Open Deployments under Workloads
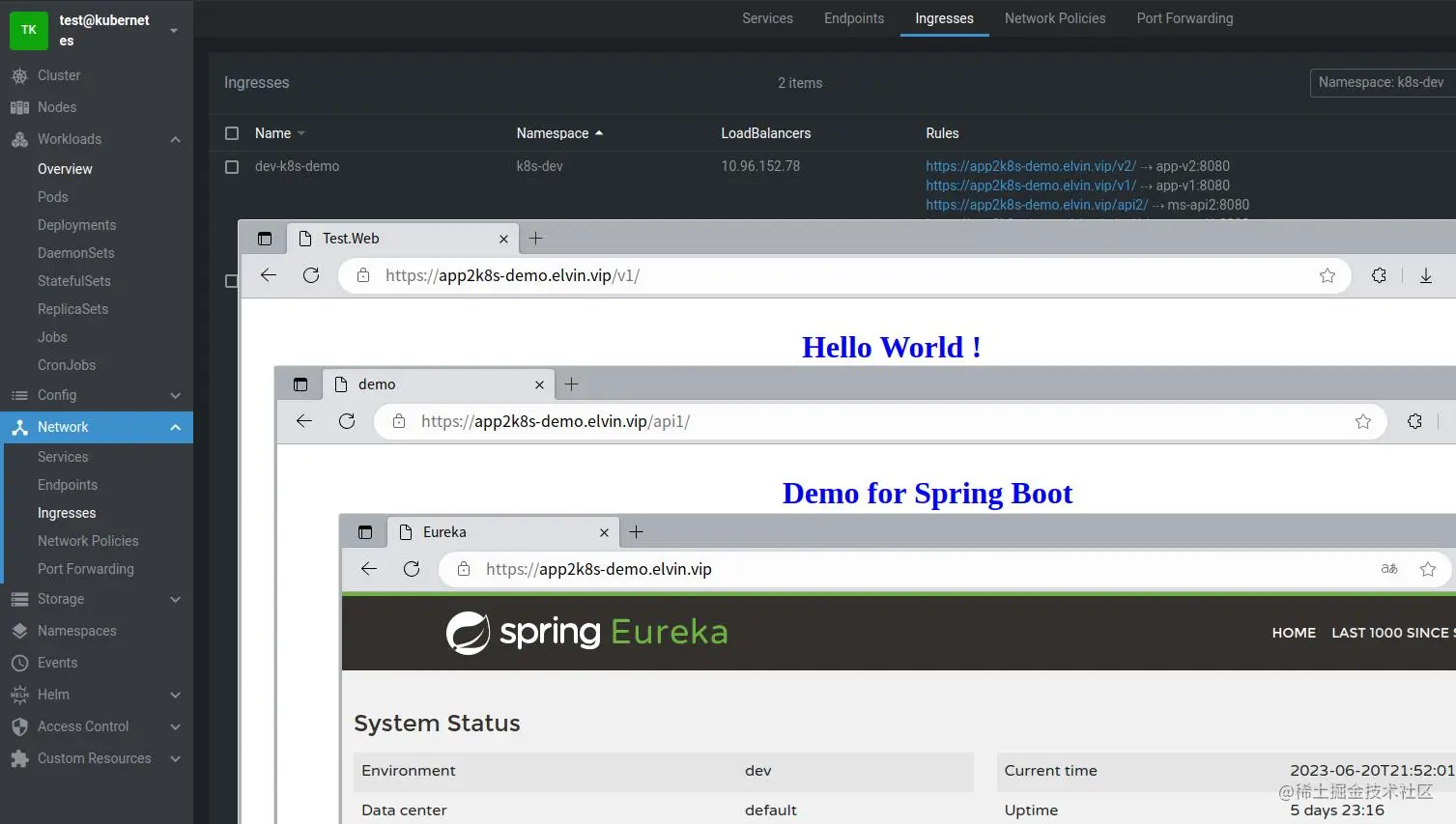Image resolution: width=1456 pixels, height=824 pixels. [76, 225]
